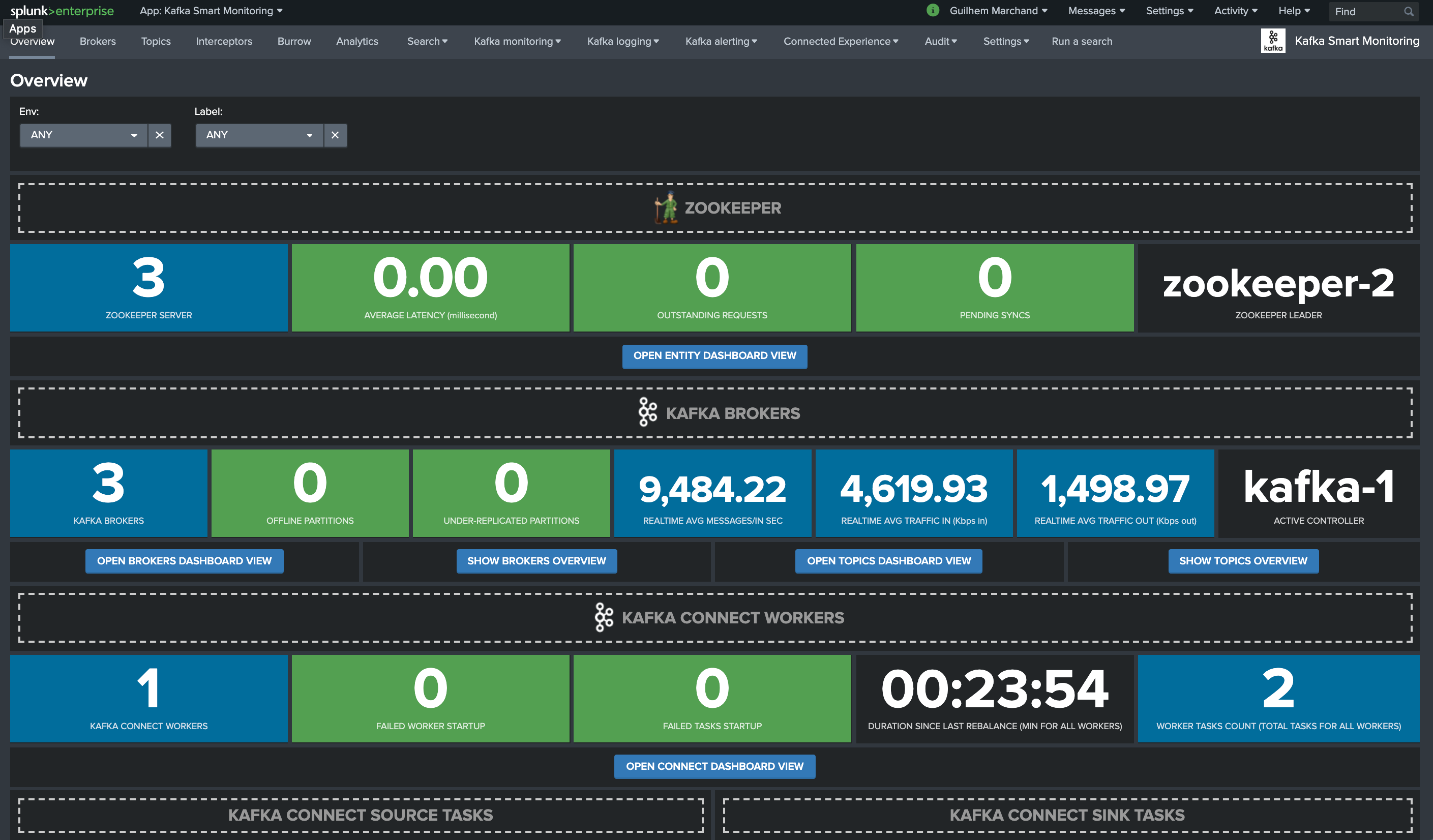1433x840 pixels.
Task: Click the FAILED WORKER STARTUP tile
Action: pos(431,698)
